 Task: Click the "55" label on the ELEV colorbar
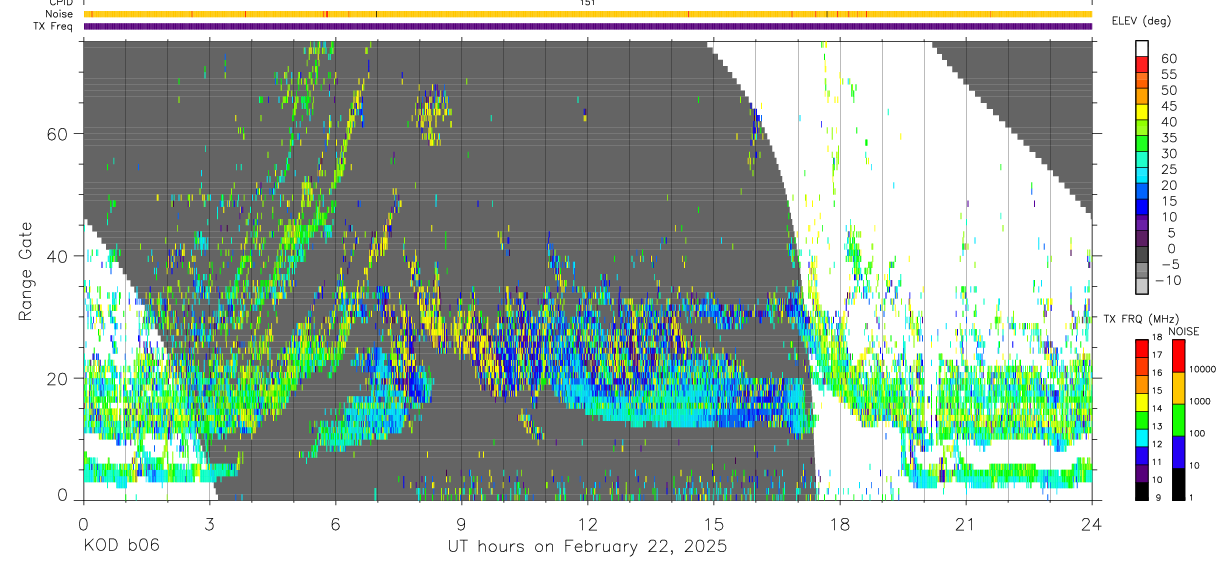(x=1169, y=74)
